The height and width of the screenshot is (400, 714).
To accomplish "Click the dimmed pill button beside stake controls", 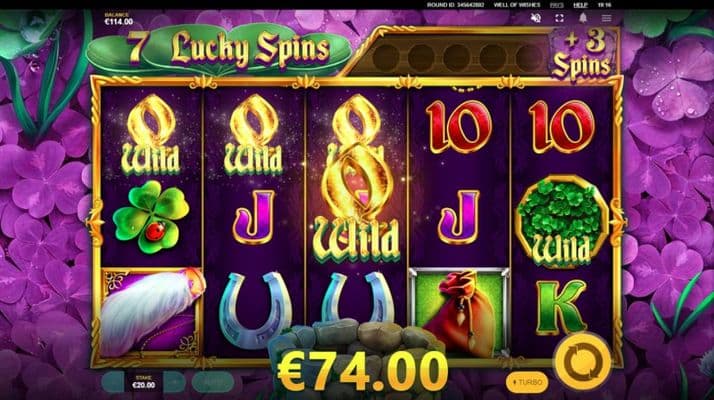I will click(213, 382).
